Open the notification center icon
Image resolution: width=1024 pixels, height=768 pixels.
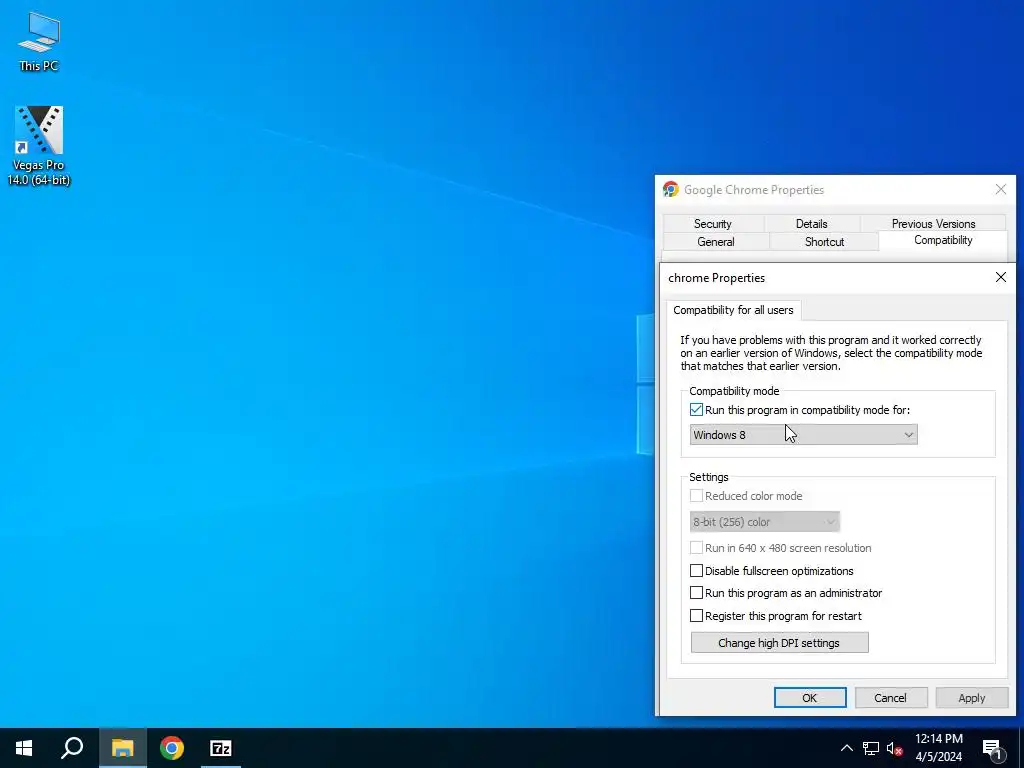993,748
